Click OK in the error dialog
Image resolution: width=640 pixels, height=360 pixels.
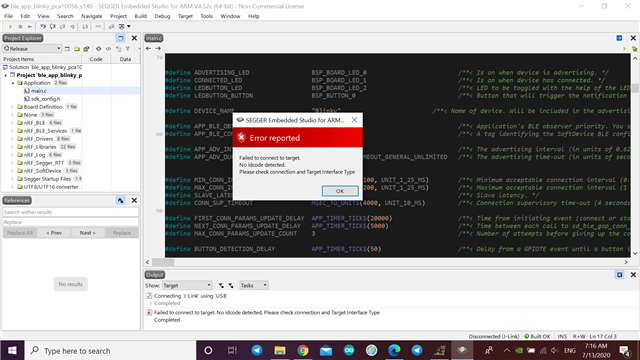tap(340, 191)
